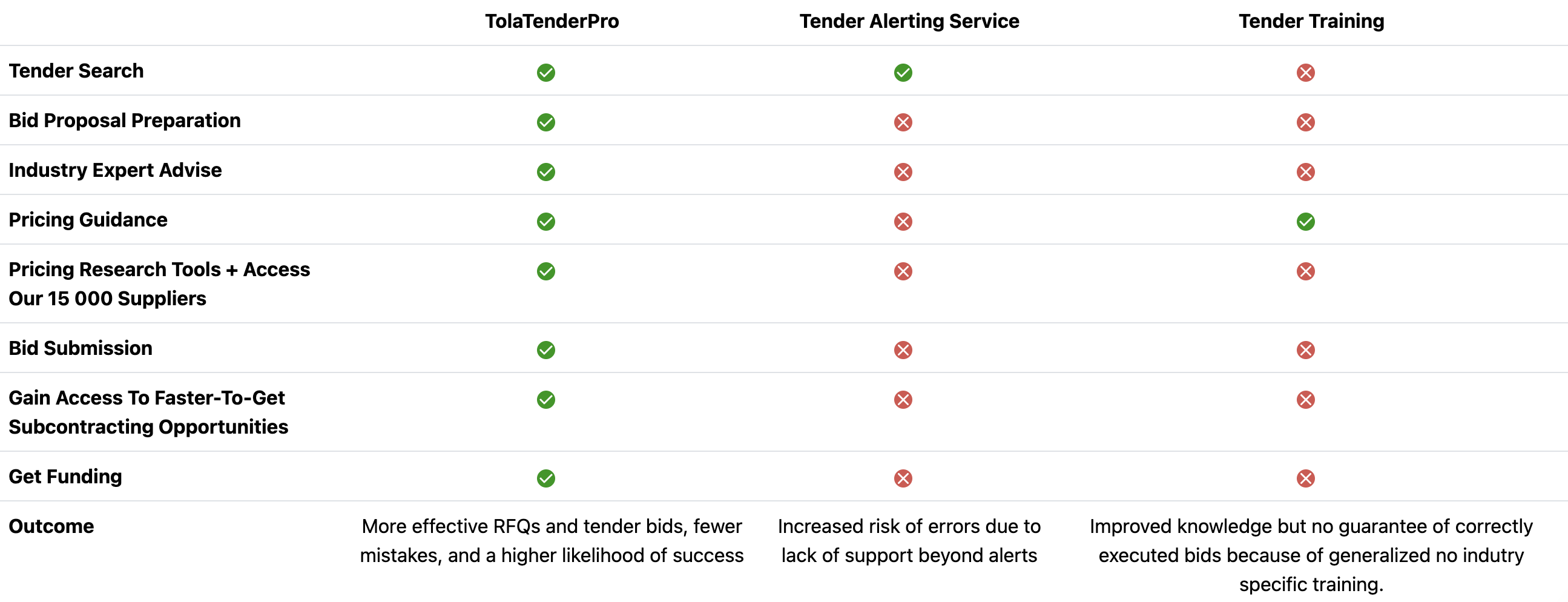
Task: Click the green check for TolaTenderPro Get Funding
Action: click(546, 478)
